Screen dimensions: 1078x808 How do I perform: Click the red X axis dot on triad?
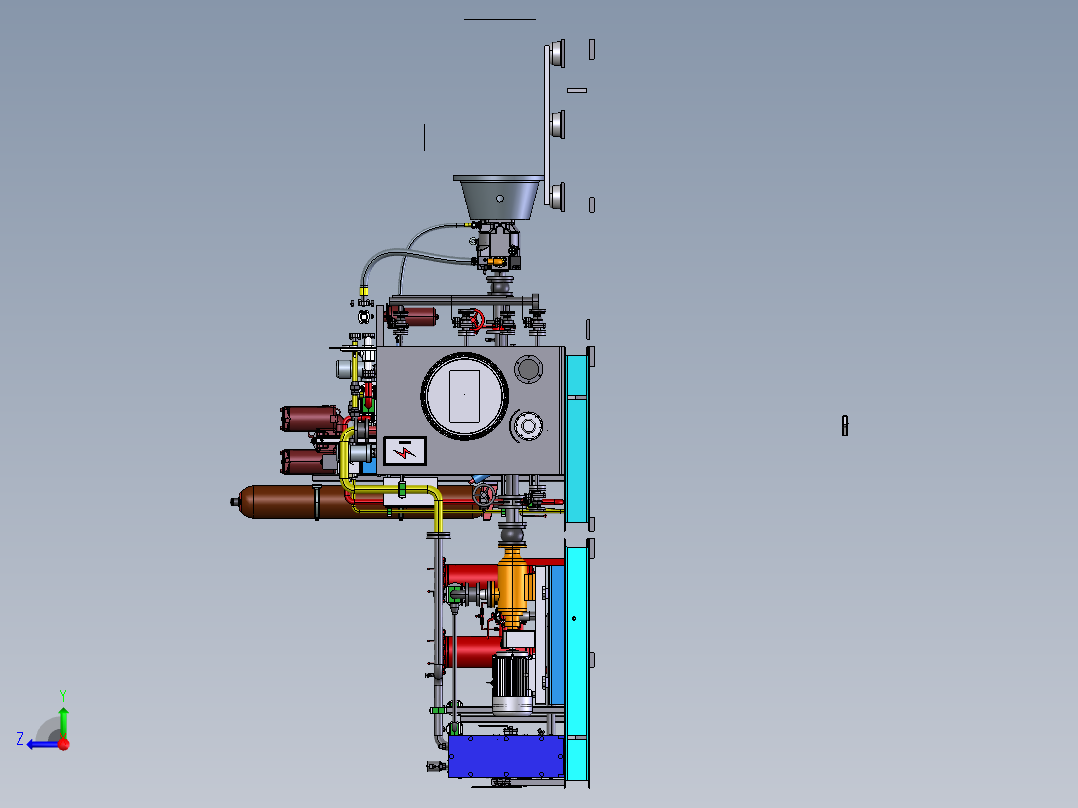click(64, 744)
